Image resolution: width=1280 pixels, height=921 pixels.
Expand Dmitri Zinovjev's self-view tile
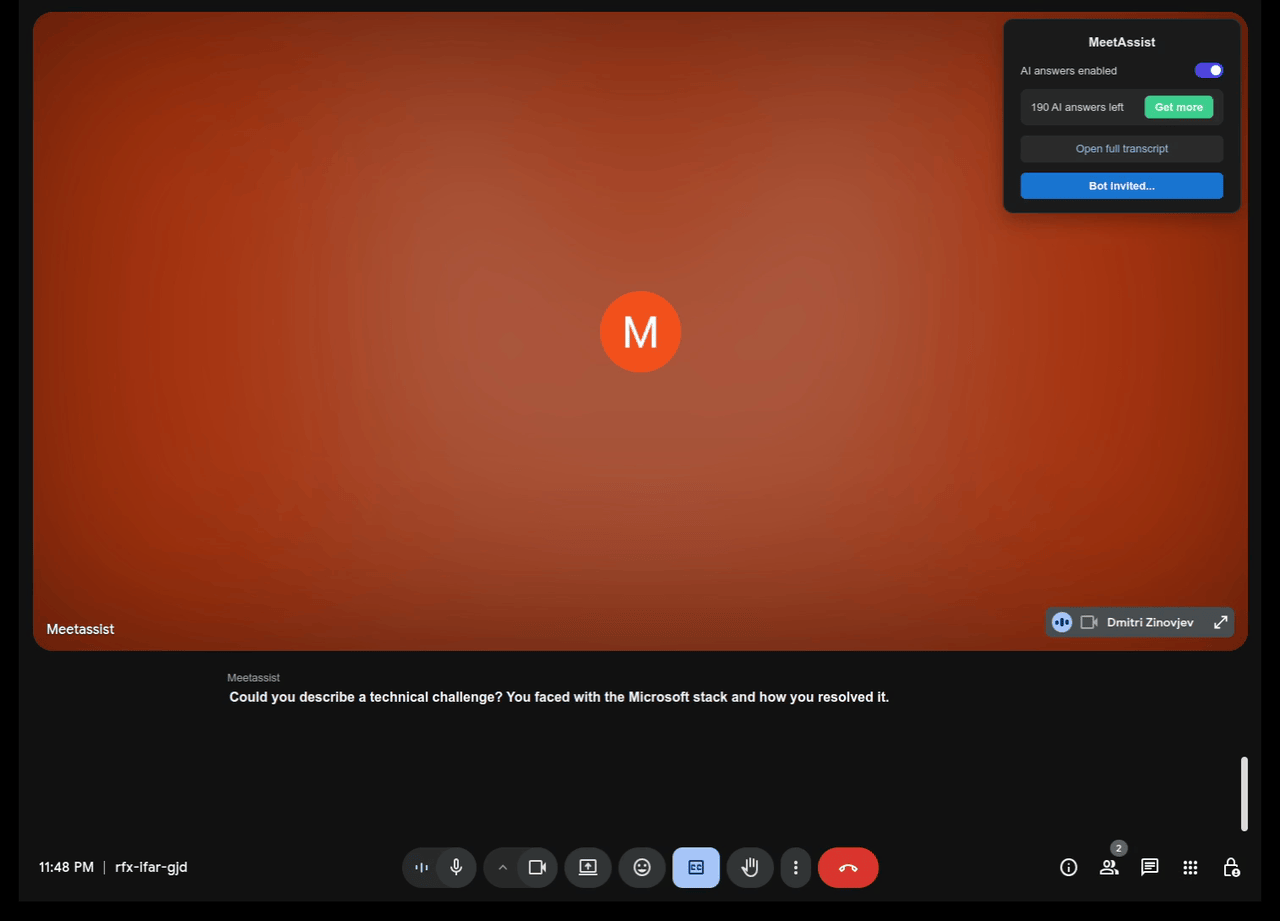coord(1220,622)
